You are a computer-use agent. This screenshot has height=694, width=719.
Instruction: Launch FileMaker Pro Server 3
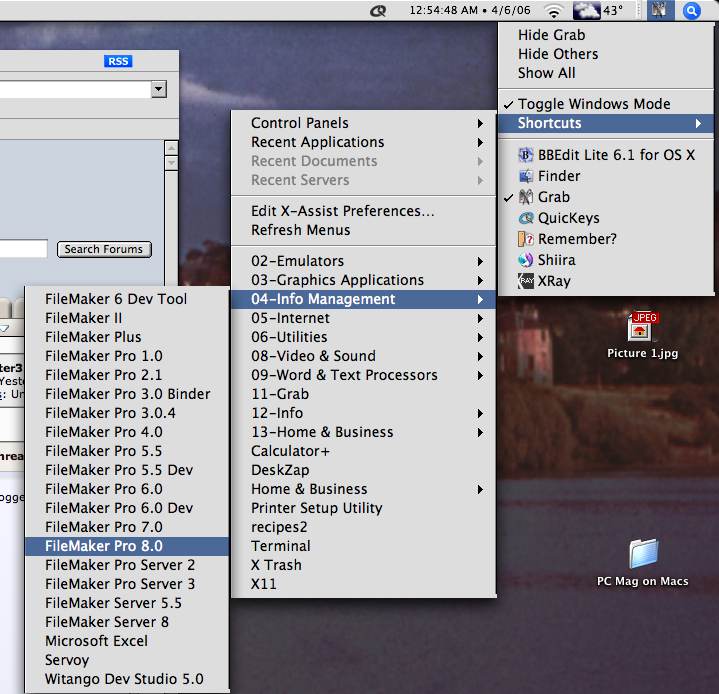coord(127,584)
